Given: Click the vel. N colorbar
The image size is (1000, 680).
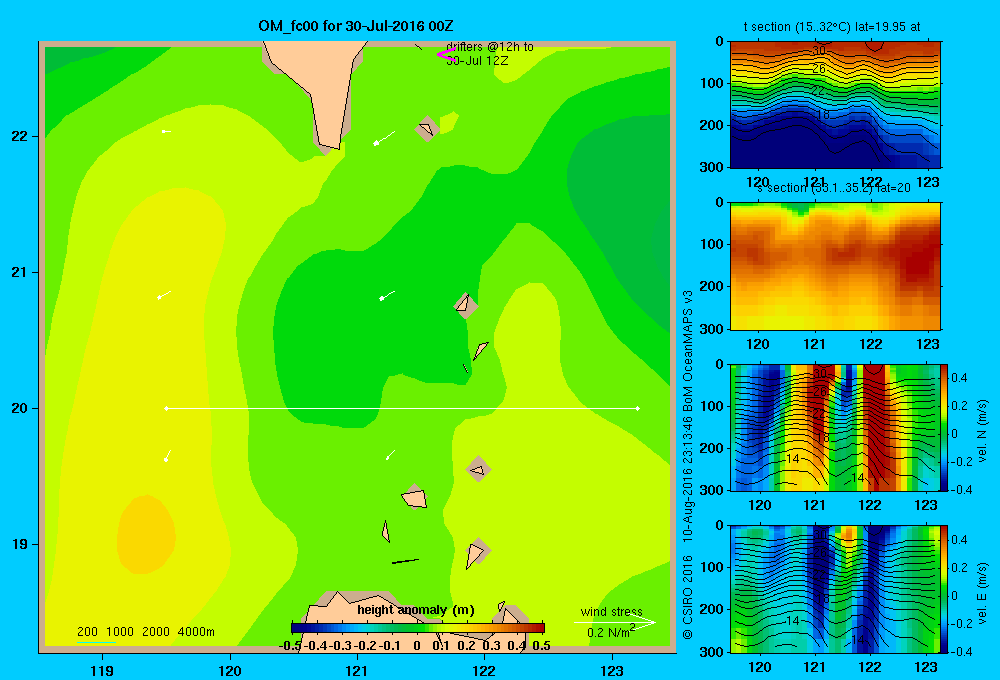Looking at the screenshot, I should point(945,427).
